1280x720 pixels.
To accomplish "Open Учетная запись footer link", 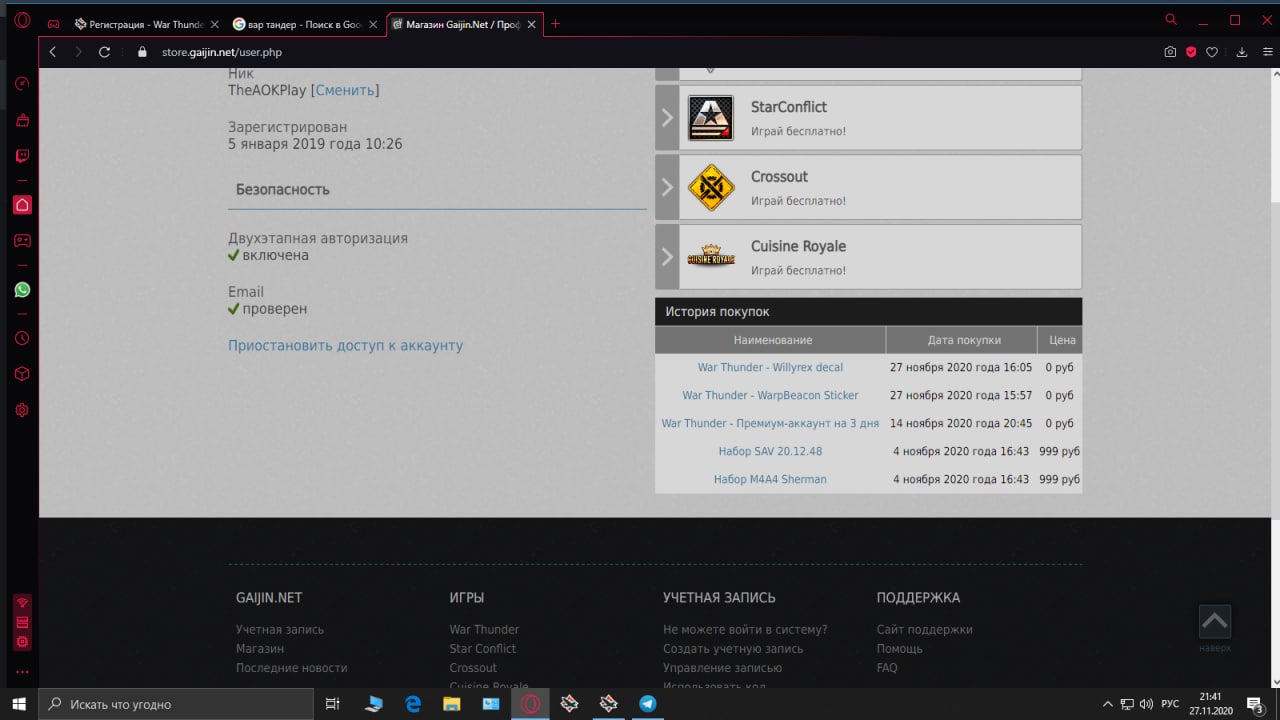I will [x=280, y=629].
